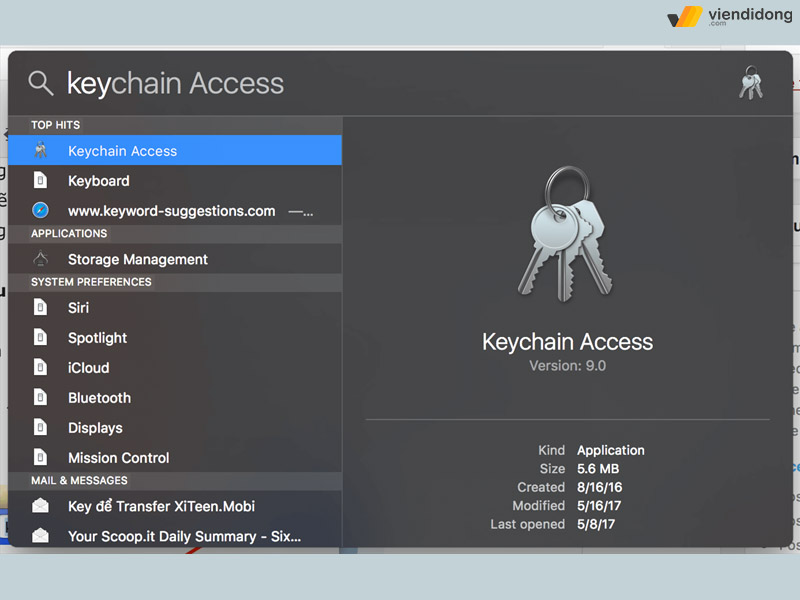800x600 pixels.
Task: Click the Created date 8/16/16
Action: point(599,487)
